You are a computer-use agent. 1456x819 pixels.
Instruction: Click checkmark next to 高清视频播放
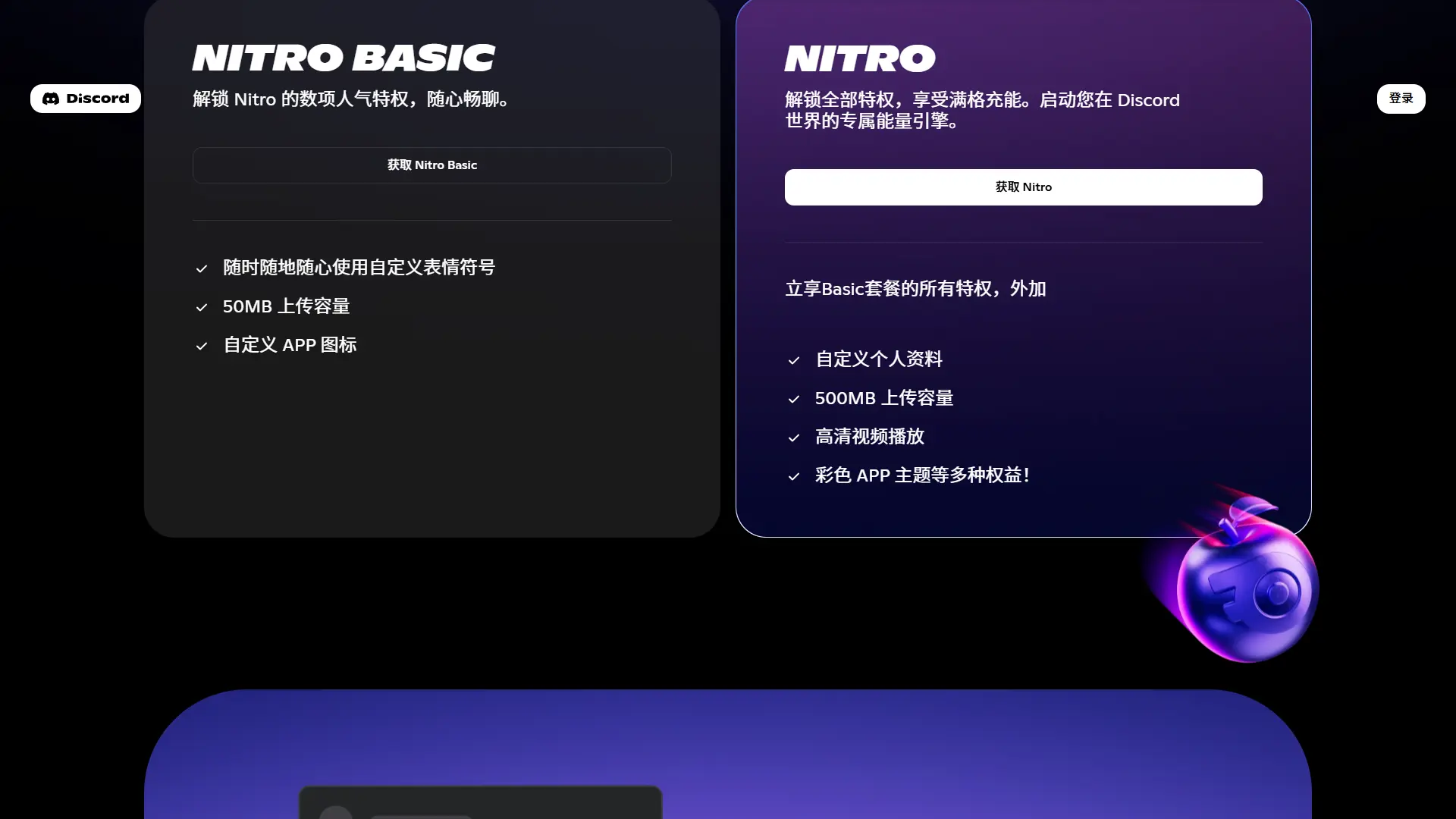pyautogui.click(x=794, y=438)
